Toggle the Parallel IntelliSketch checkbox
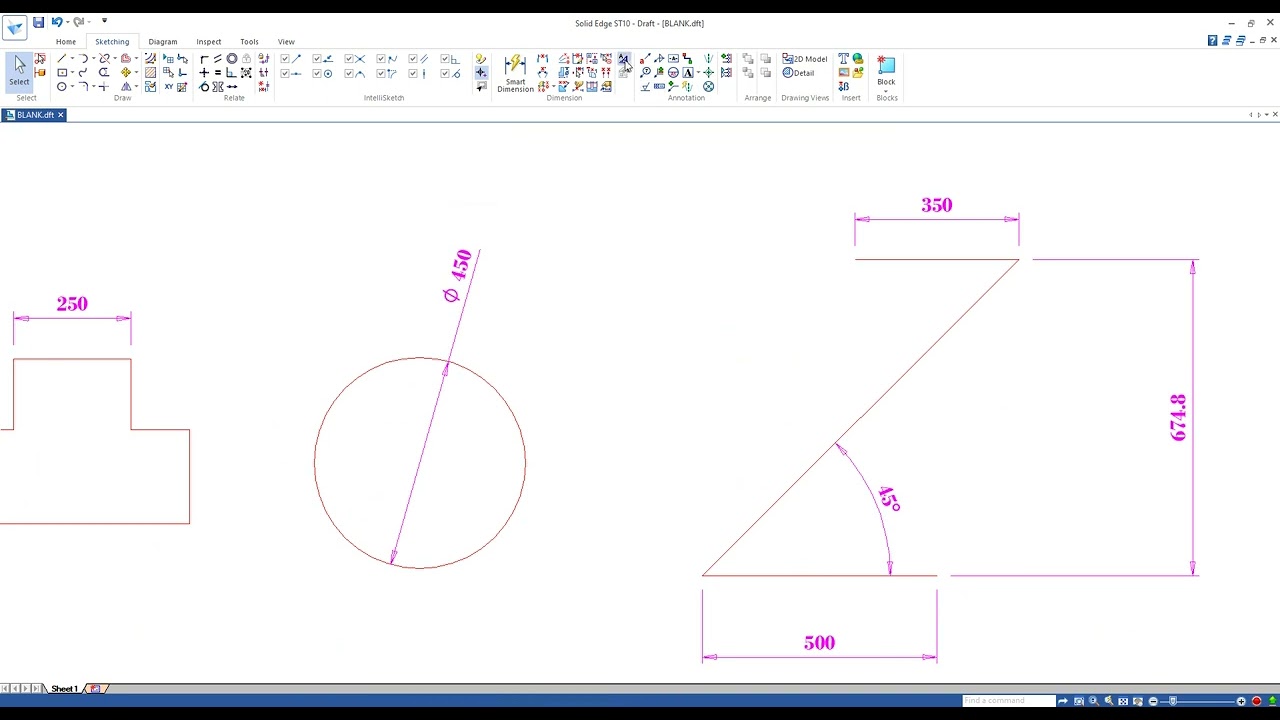1280x720 pixels. click(413, 58)
